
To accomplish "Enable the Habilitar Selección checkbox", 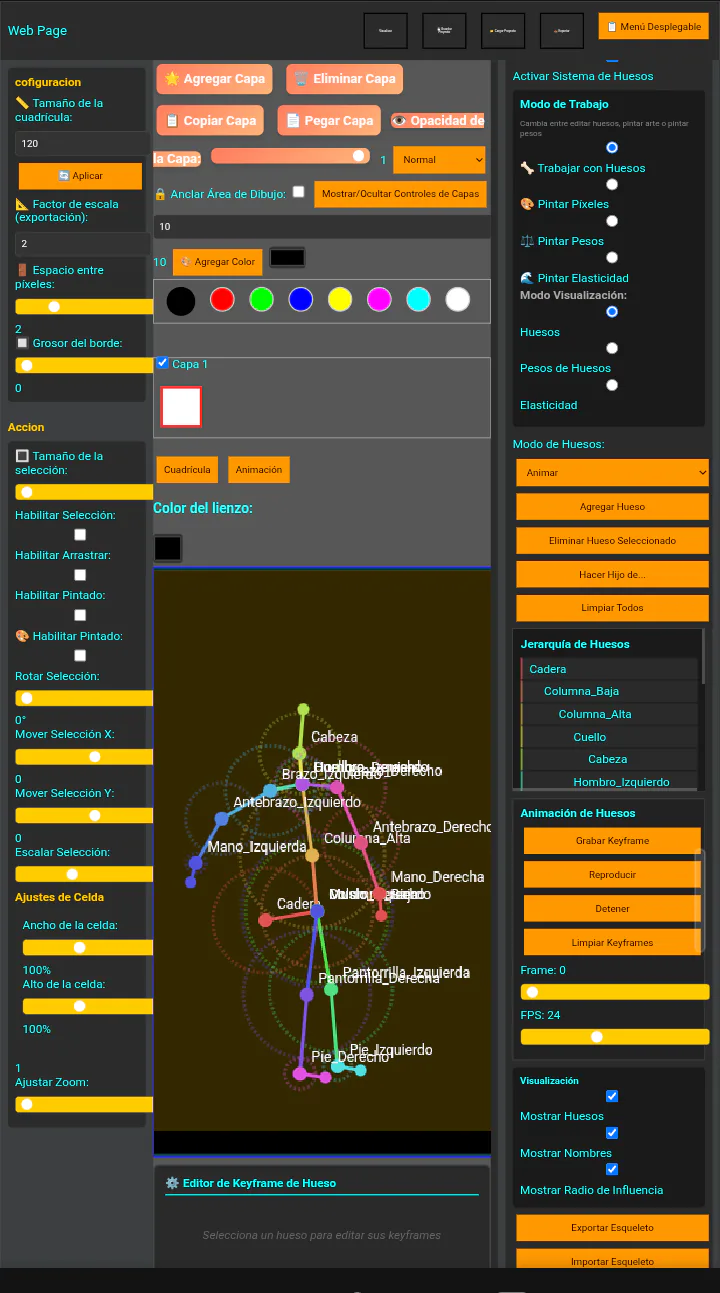I will point(80,535).
